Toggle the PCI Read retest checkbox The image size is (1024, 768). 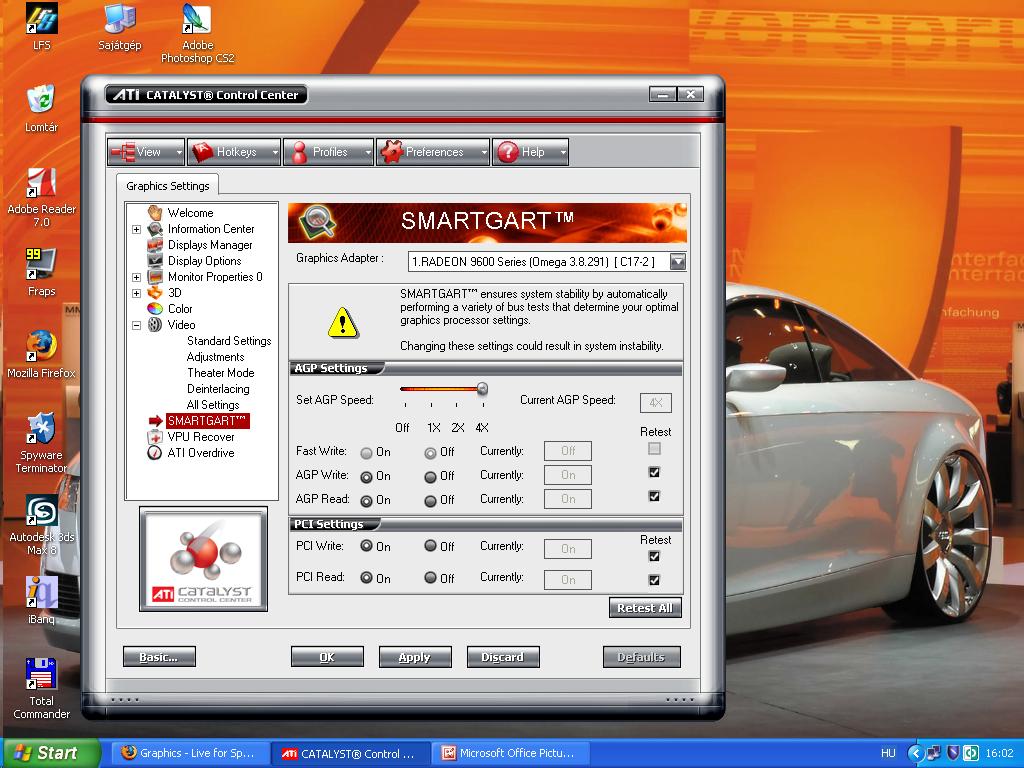coord(654,580)
